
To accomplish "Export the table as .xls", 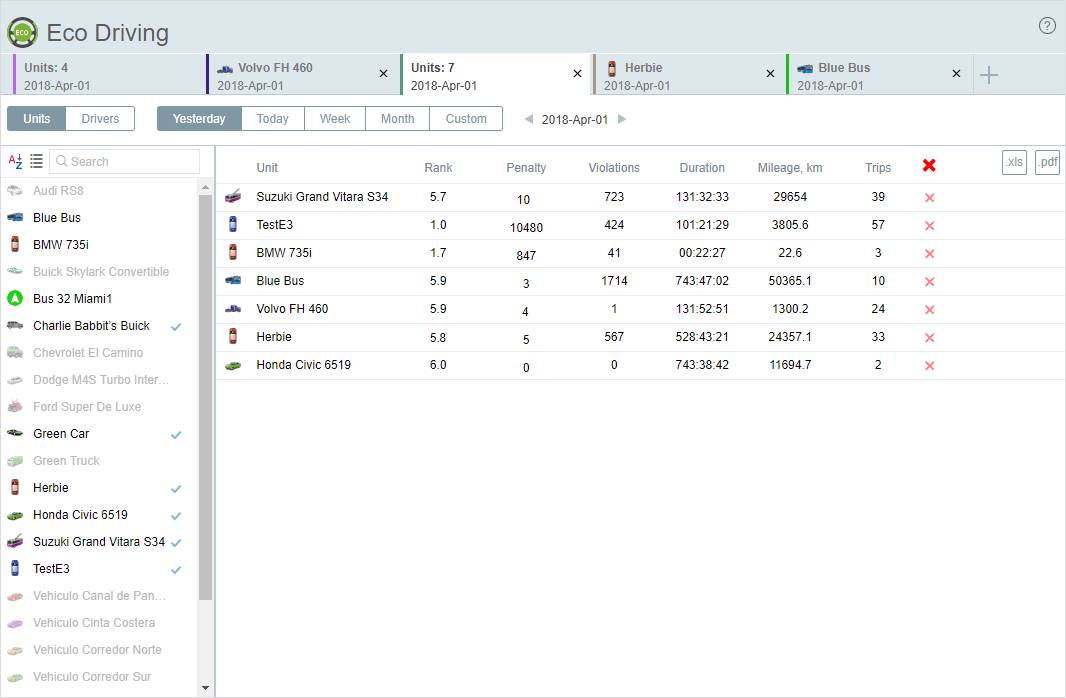I will tap(1014, 163).
